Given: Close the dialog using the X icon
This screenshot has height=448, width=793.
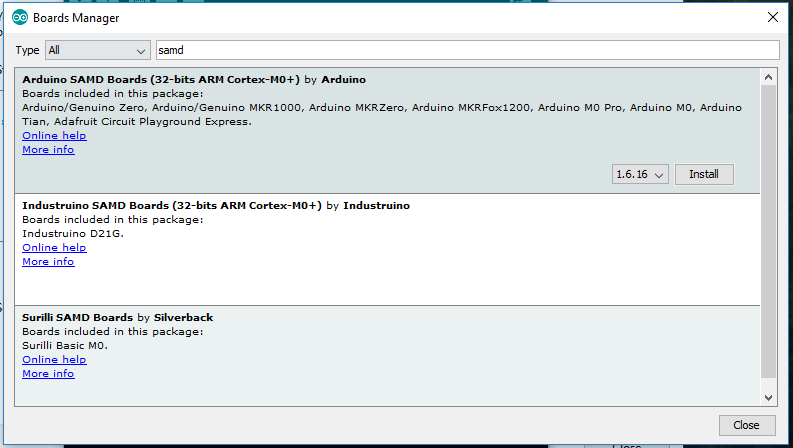Looking at the screenshot, I should pyautogui.click(x=772, y=17).
